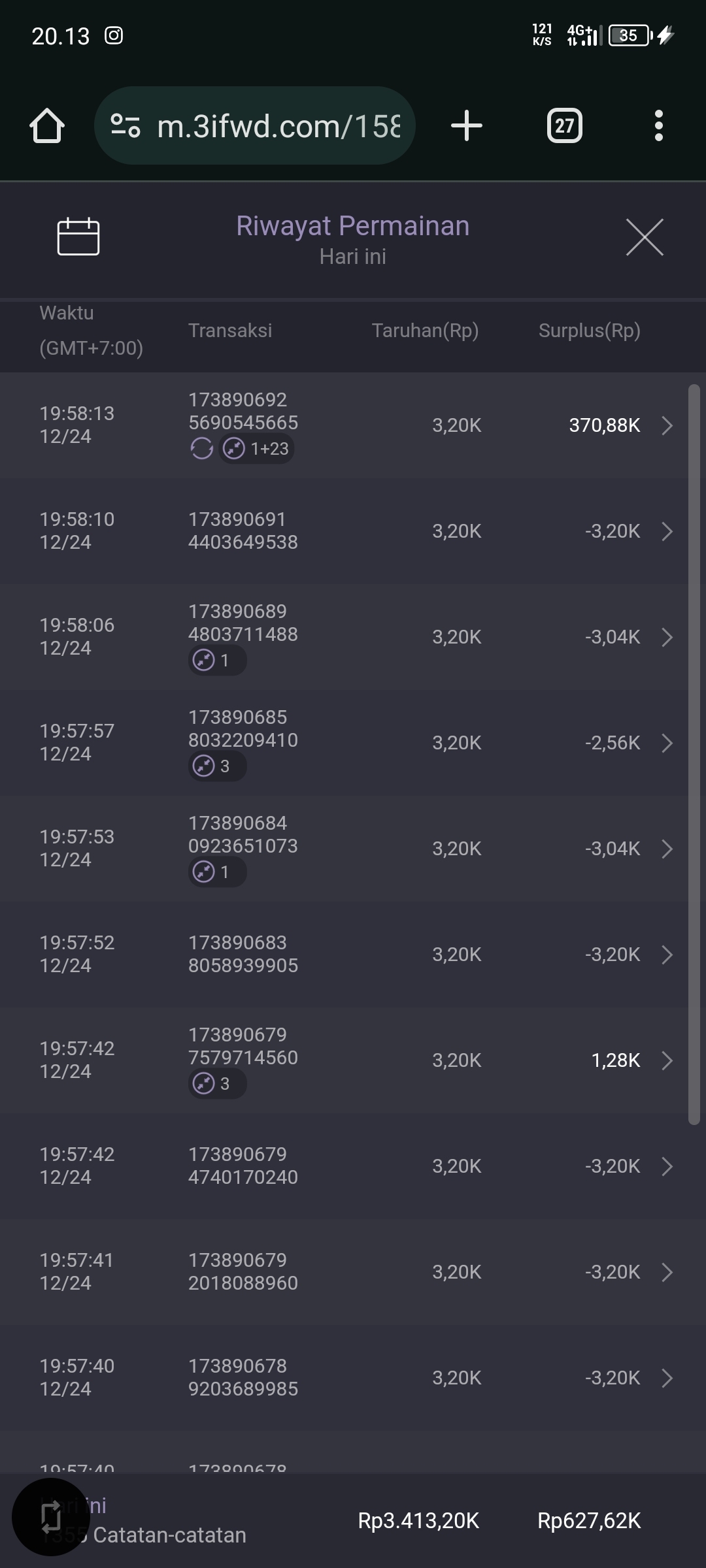This screenshot has height=1568, width=706.
Task: Tap the 1+23 free spins badge
Action: pos(256,449)
